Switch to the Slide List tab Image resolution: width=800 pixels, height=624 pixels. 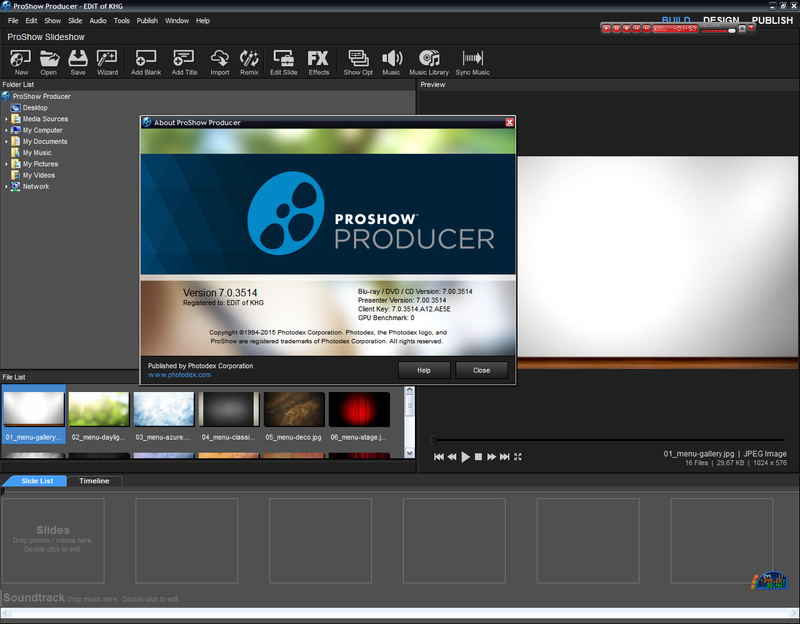[x=37, y=481]
